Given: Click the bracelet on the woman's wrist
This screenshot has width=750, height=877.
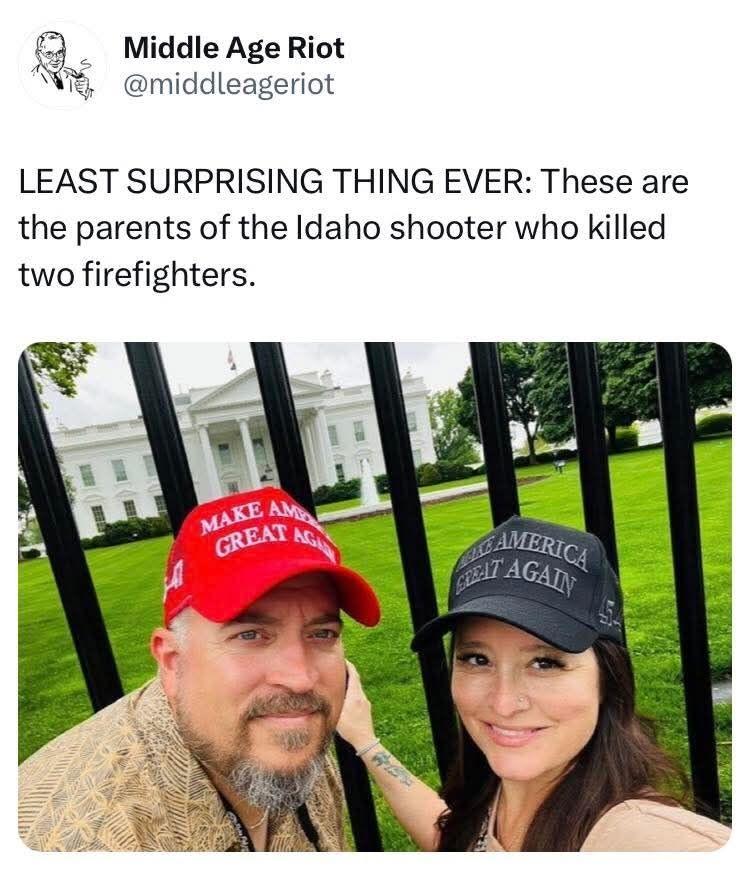Looking at the screenshot, I should (367, 747).
